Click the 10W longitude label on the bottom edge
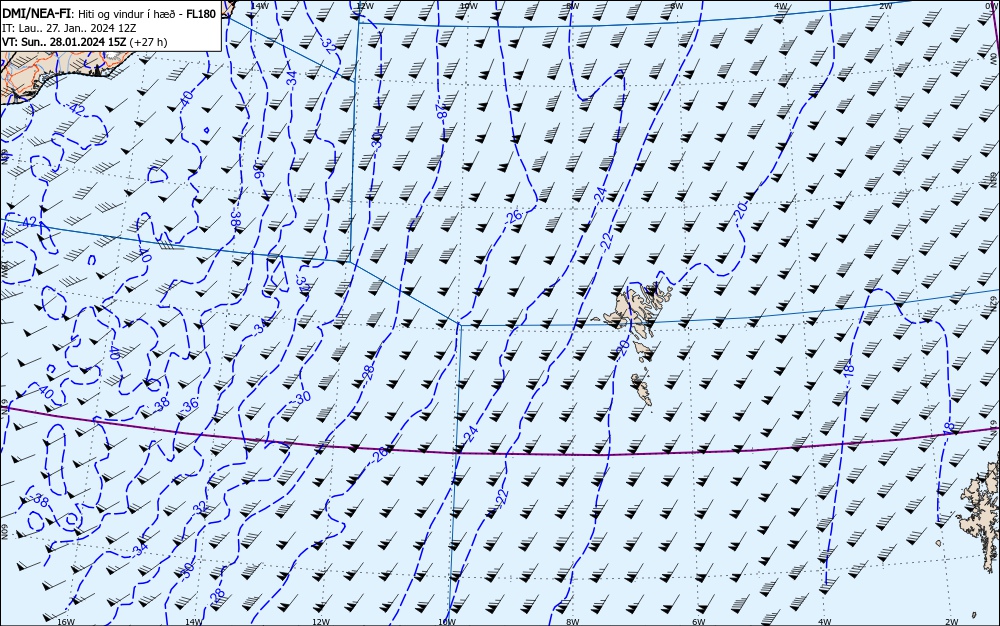Image resolution: width=1000 pixels, height=626 pixels. 447,622
